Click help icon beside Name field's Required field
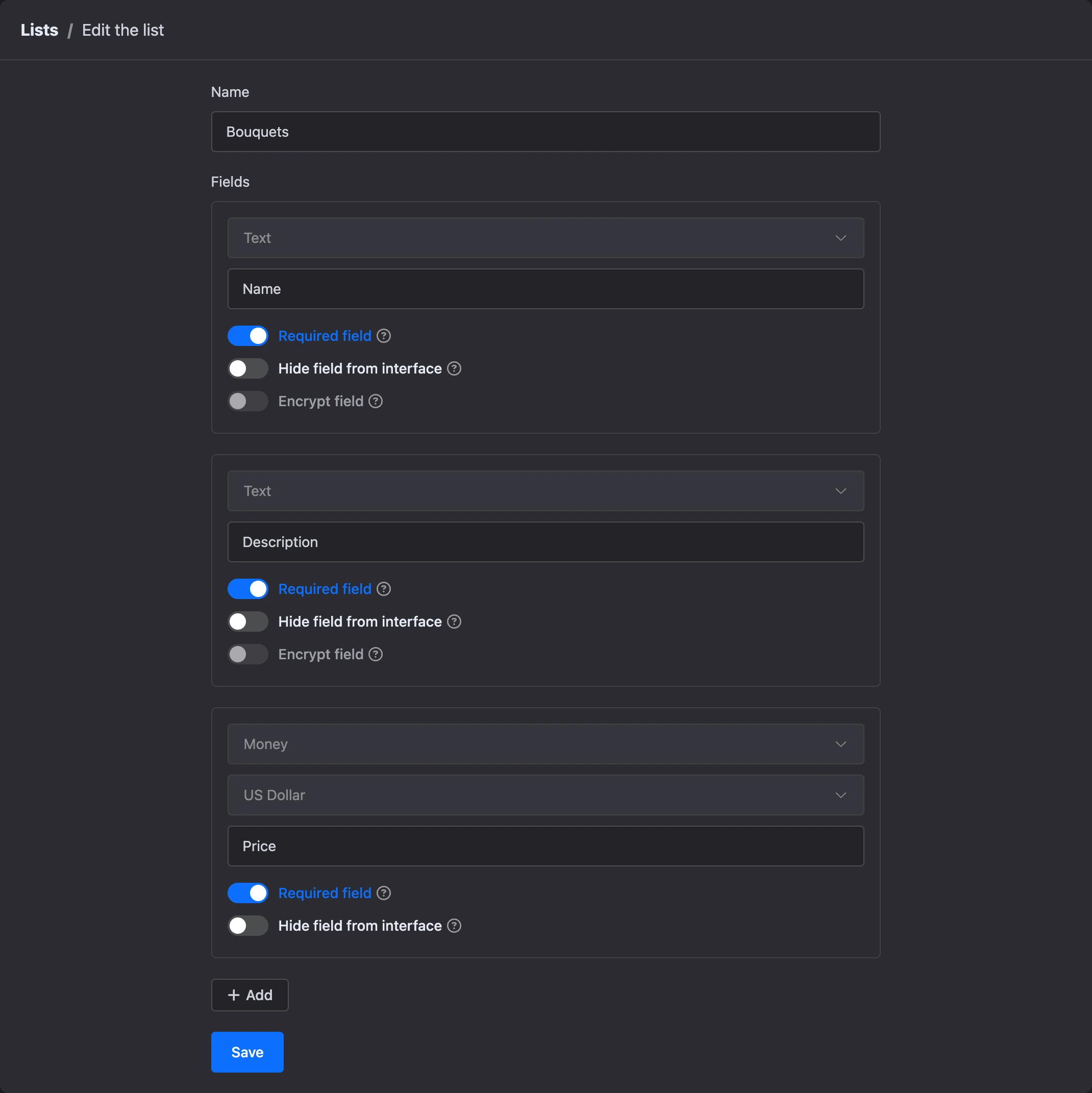The height and width of the screenshot is (1093, 1092). coord(384,336)
